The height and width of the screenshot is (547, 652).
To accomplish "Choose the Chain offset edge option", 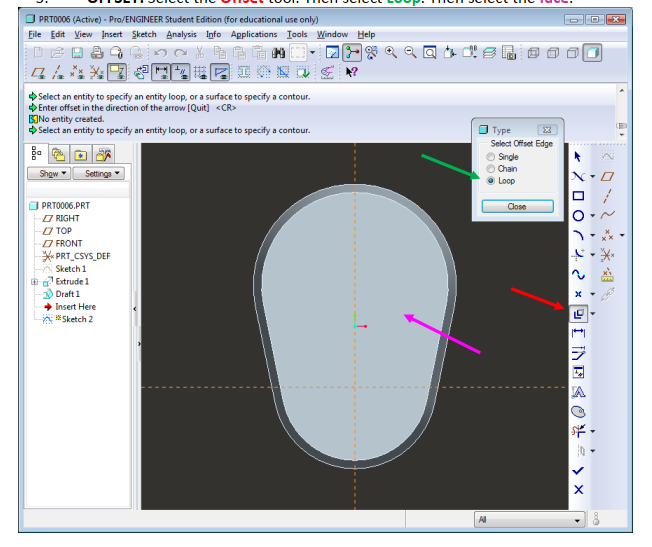I will click(x=490, y=169).
